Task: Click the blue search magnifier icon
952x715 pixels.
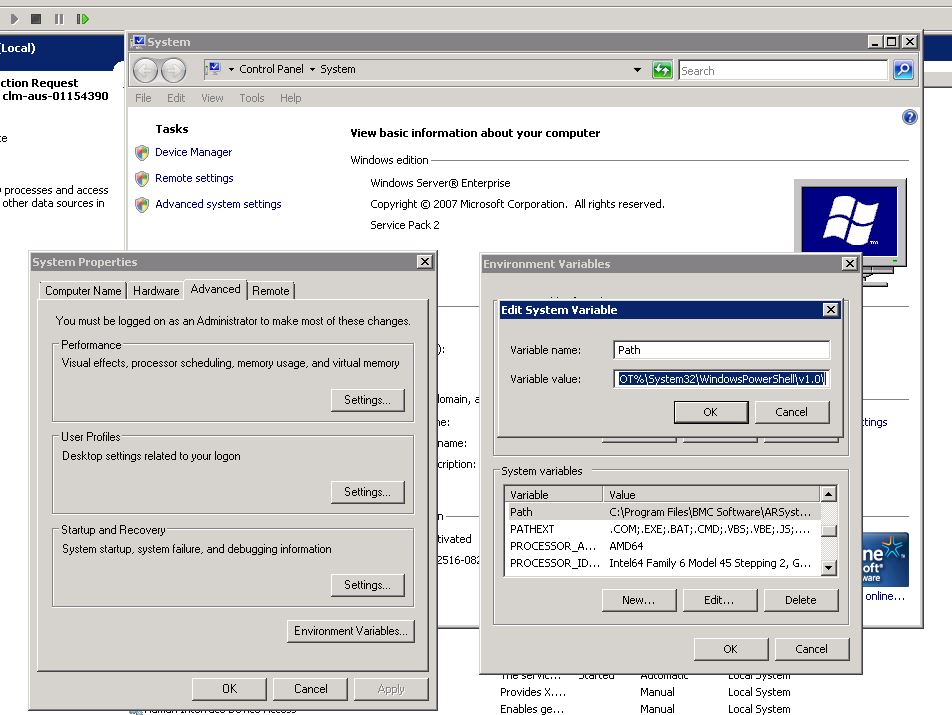Action: [x=901, y=70]
